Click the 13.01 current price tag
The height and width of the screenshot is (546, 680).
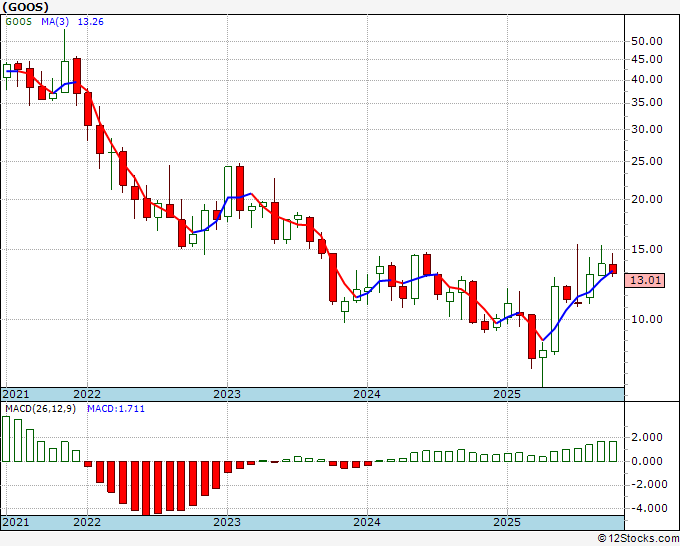645,280
